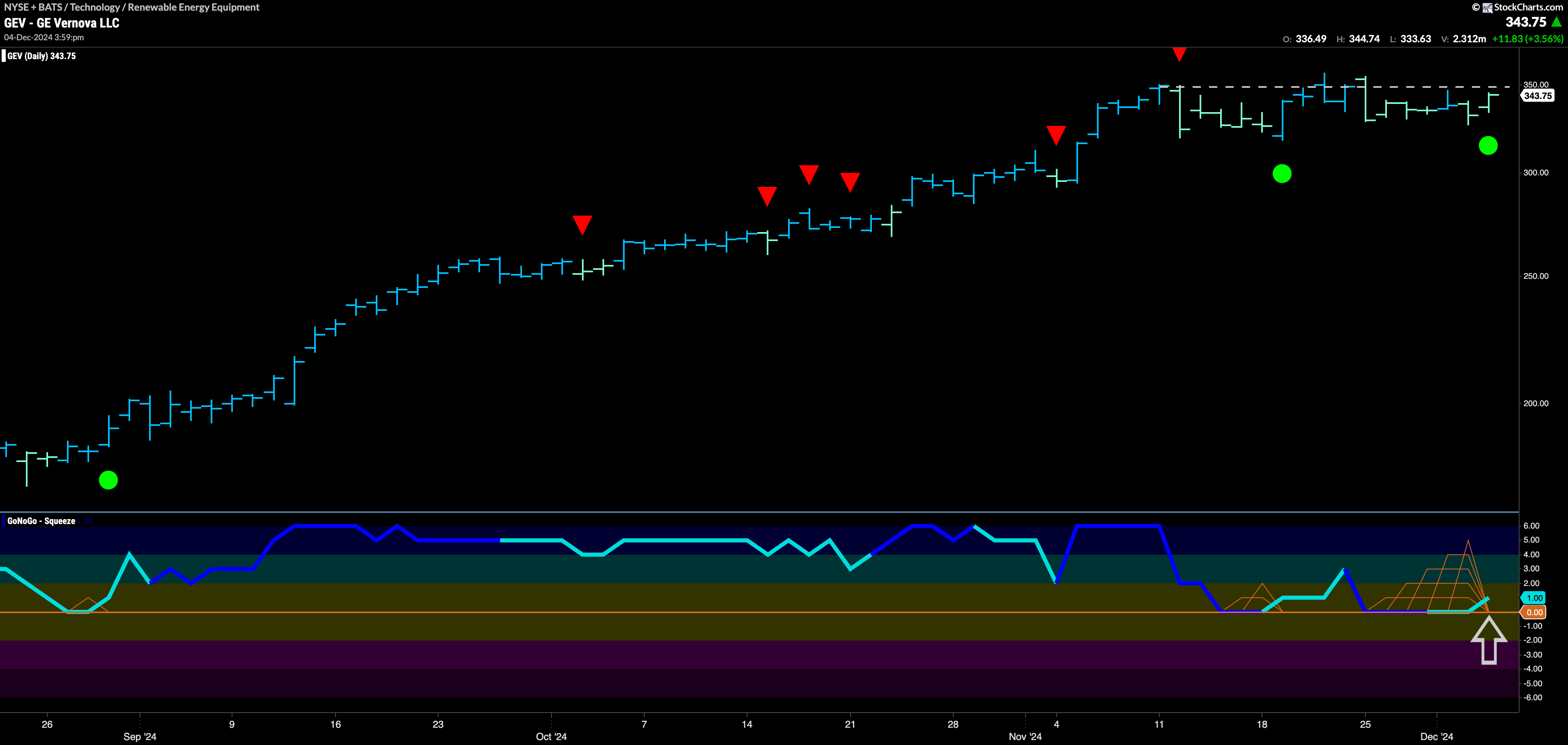1568x745 pixels.
Task: Select the red triangle marker just after Oct 14
Action: click(x=767, y=196)
